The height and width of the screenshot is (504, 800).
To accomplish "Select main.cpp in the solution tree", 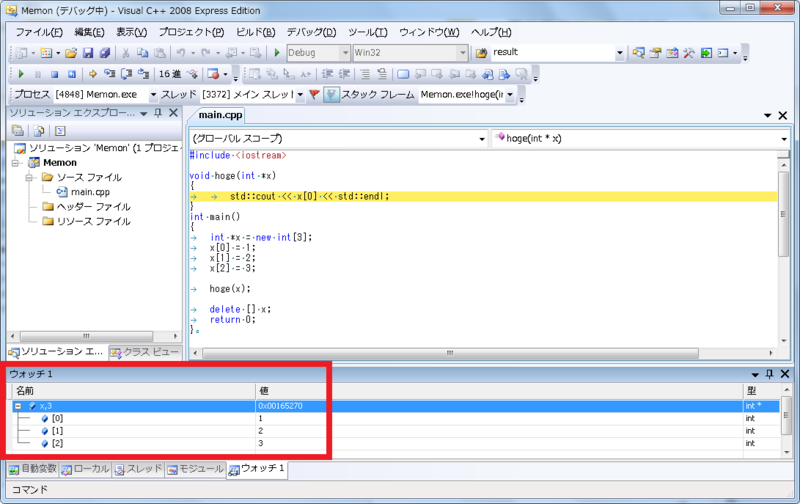I will (90, 192).
